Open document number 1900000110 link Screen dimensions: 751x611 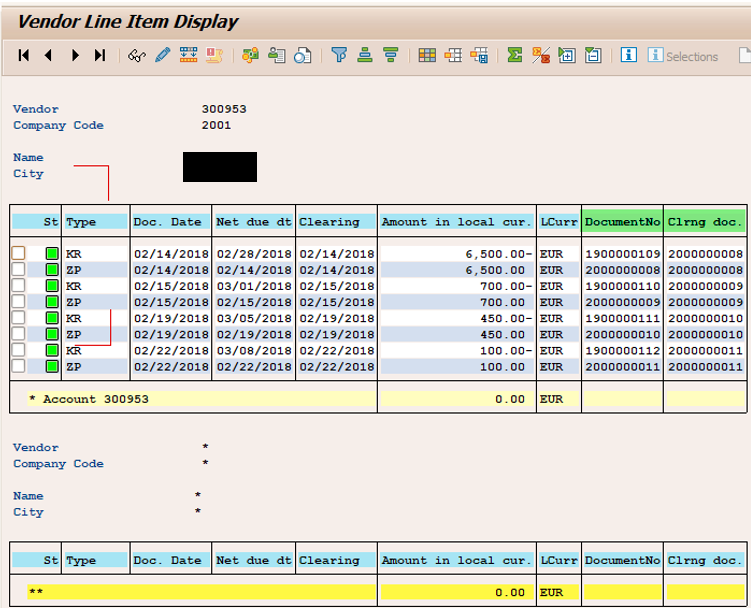click(x=622, y=286)
